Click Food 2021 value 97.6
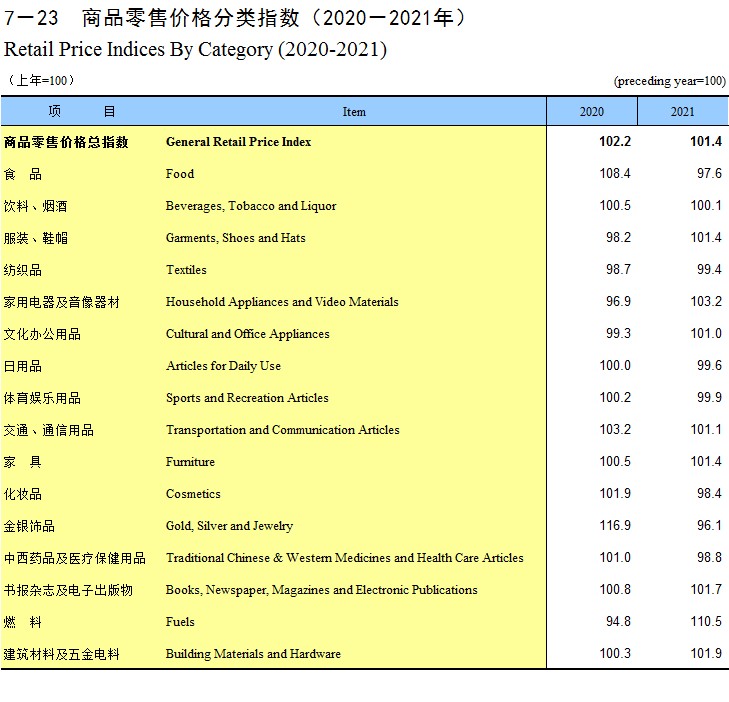The width and height of the screenshot is (729, 702). click(x=709, y=173)
